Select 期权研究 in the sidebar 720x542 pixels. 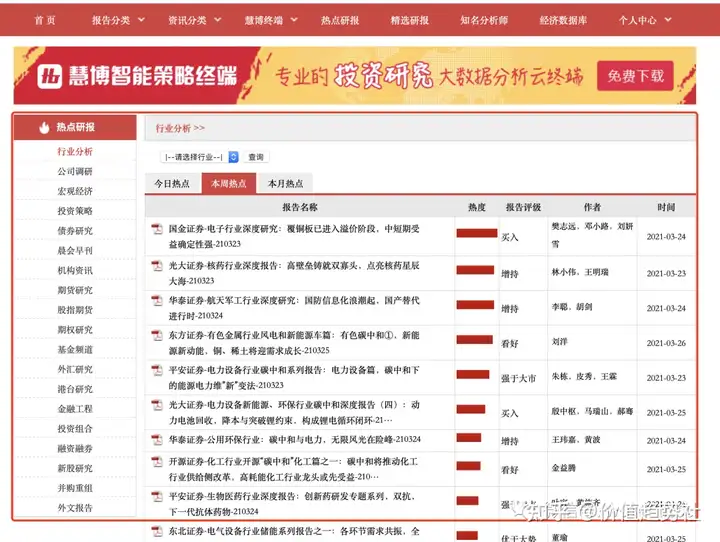point(75,330)
